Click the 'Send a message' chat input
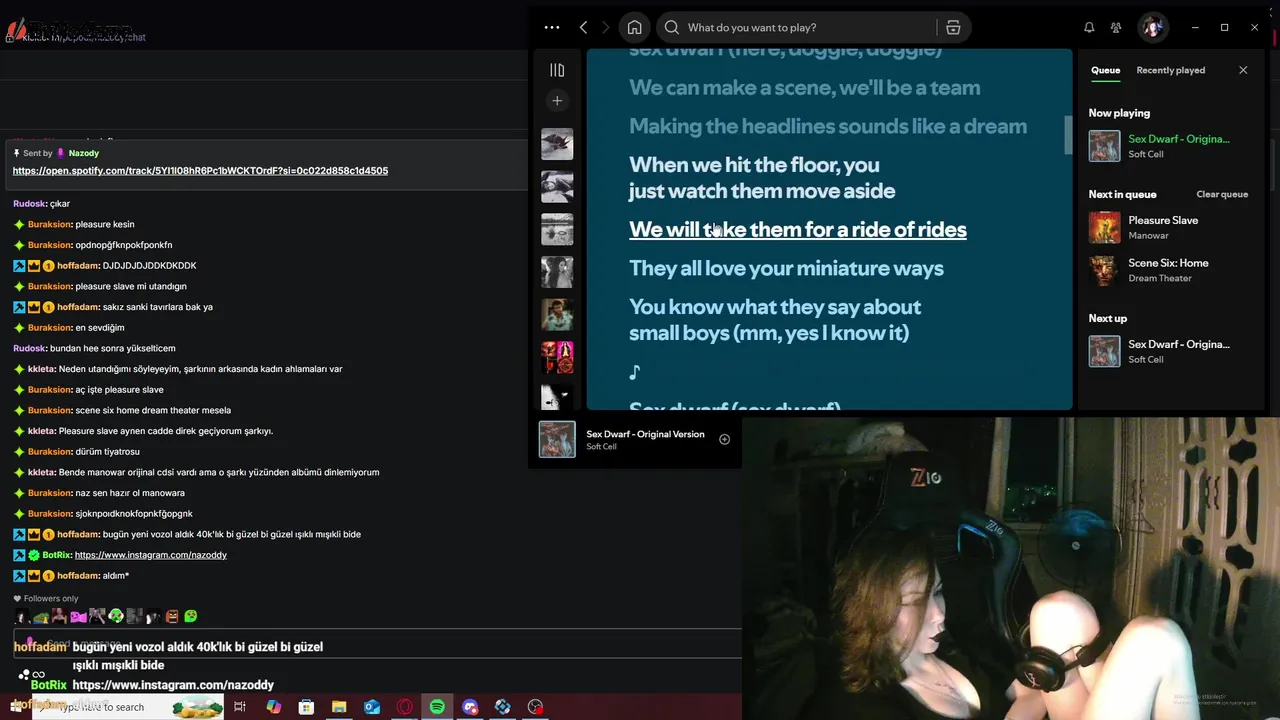Image resolution: width=1280 pixels, height=720 pixels. click(x=376, y=644)
